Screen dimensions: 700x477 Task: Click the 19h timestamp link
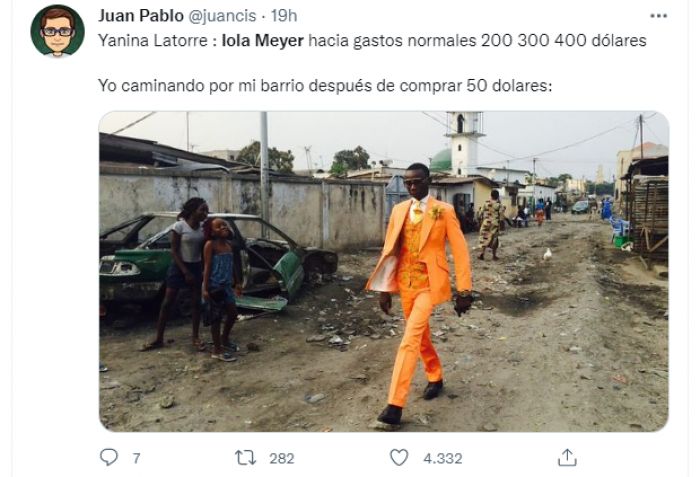coord(284,16)
